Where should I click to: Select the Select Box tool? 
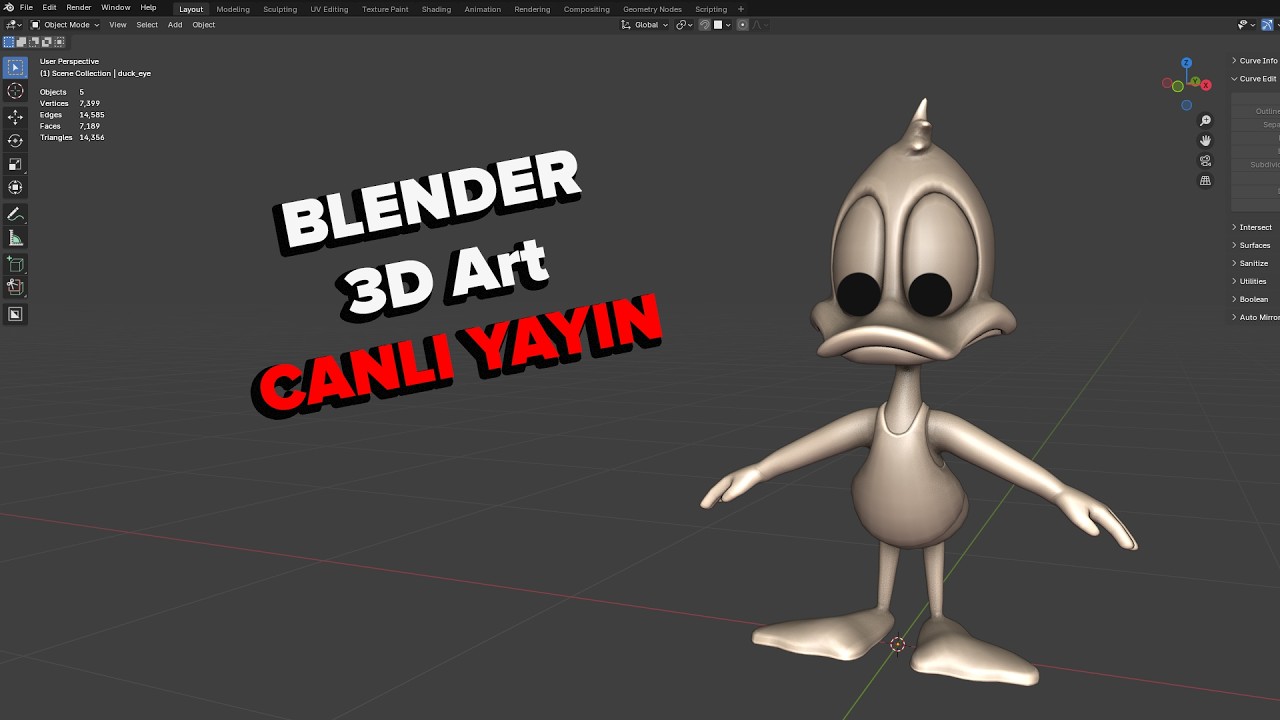click(15, 67)
